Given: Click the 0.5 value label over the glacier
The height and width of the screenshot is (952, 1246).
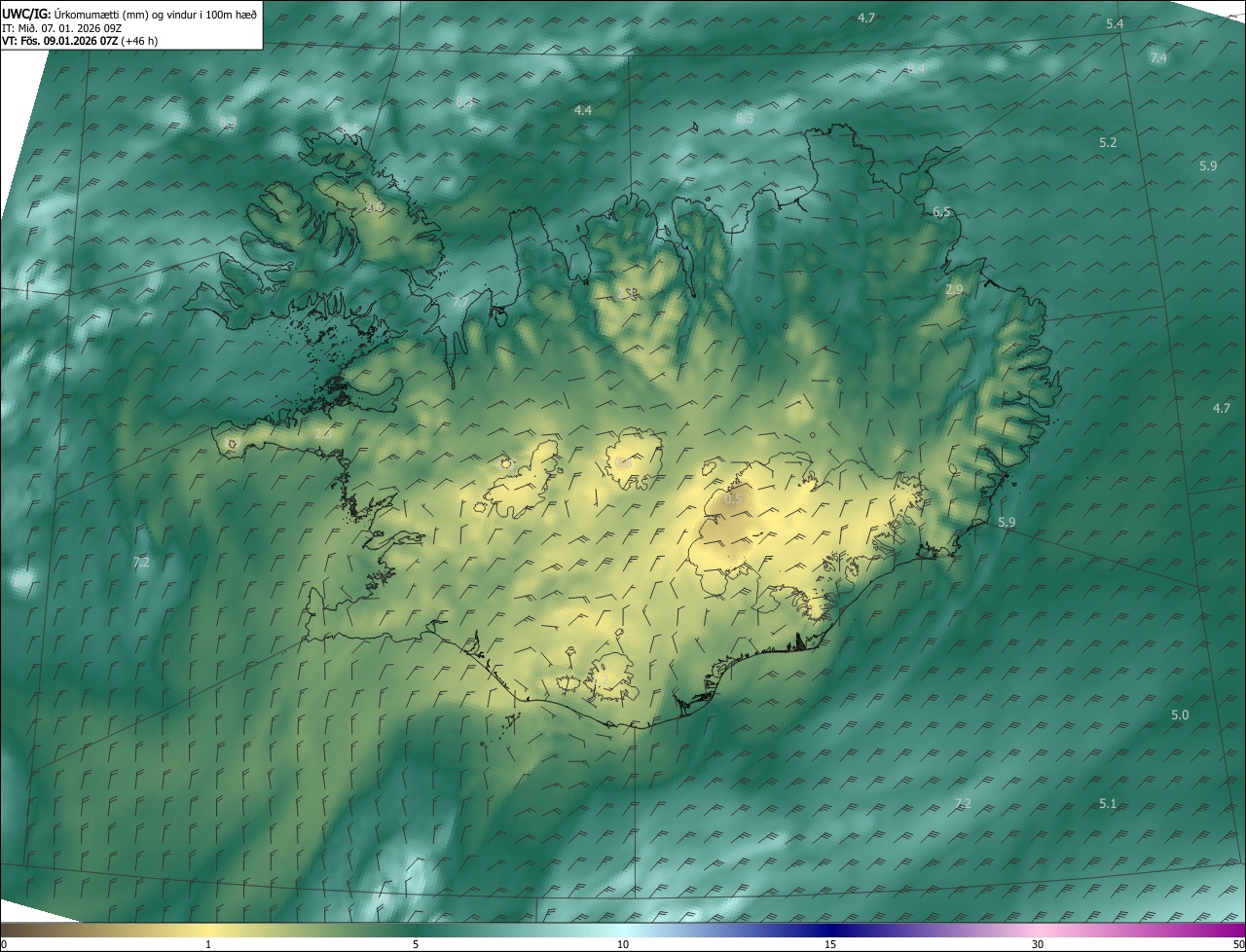Looking at the screenshot, I should tap(734, 498).
